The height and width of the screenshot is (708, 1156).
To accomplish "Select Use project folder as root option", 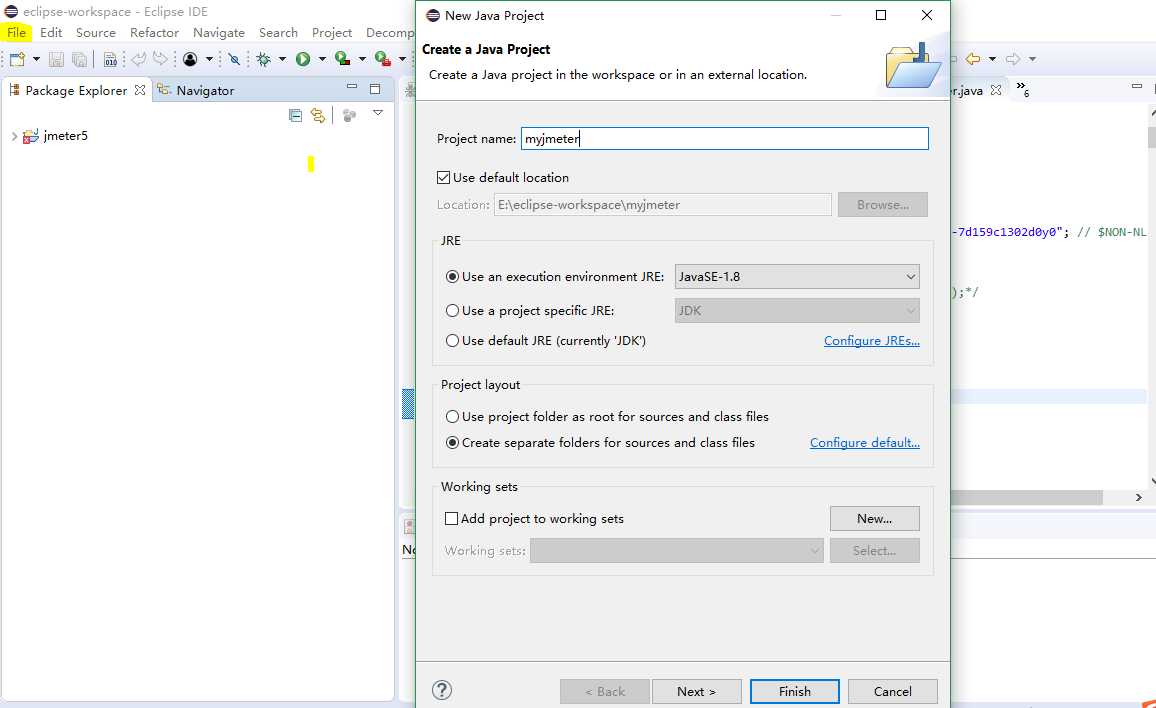I will click(453, 417).
